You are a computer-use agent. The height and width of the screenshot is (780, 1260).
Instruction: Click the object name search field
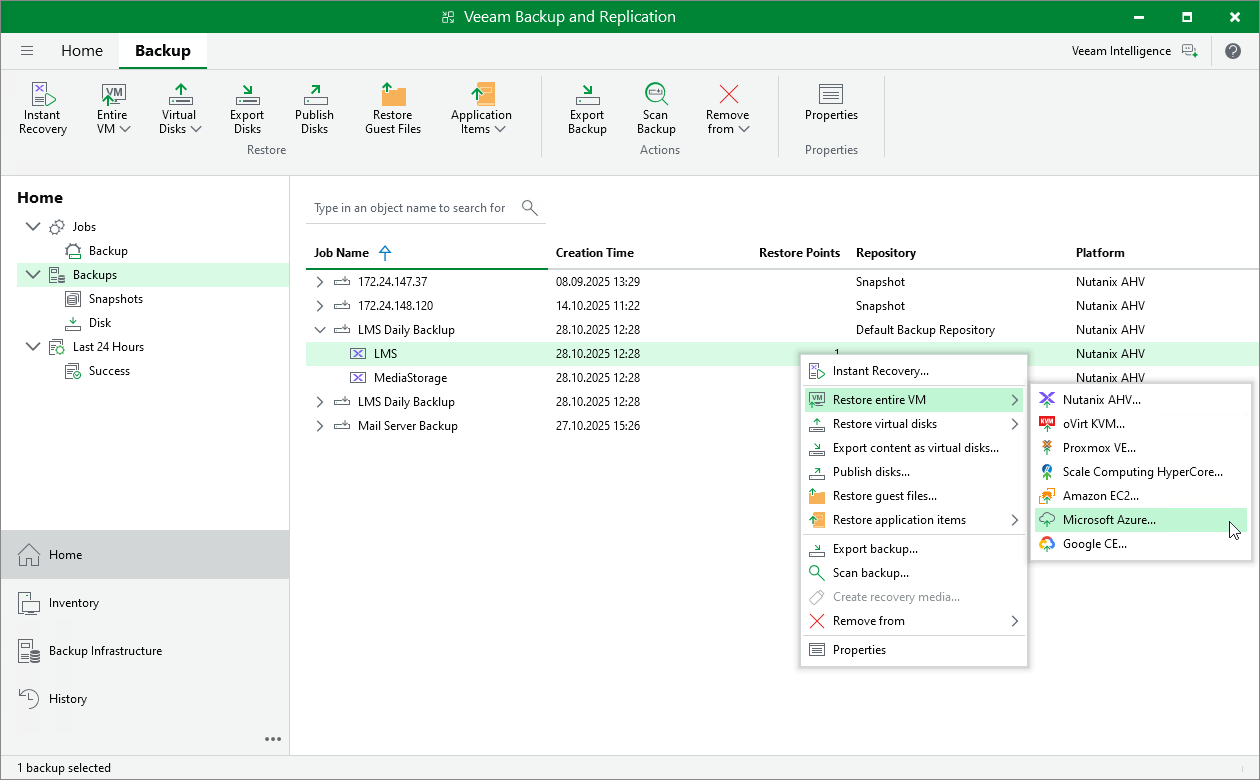[410, 208]
